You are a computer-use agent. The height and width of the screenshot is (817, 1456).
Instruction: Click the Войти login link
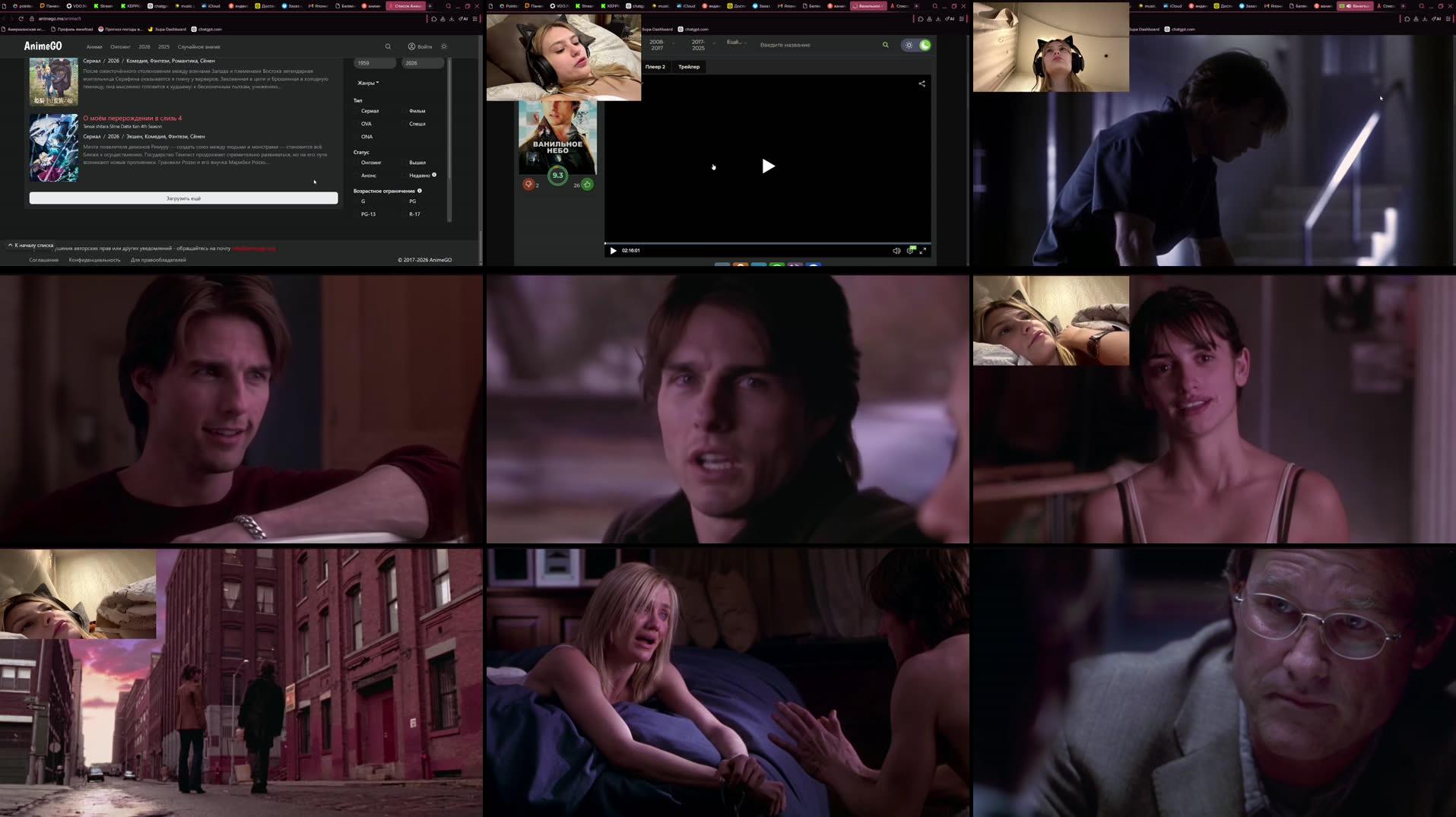click(420, 46)
